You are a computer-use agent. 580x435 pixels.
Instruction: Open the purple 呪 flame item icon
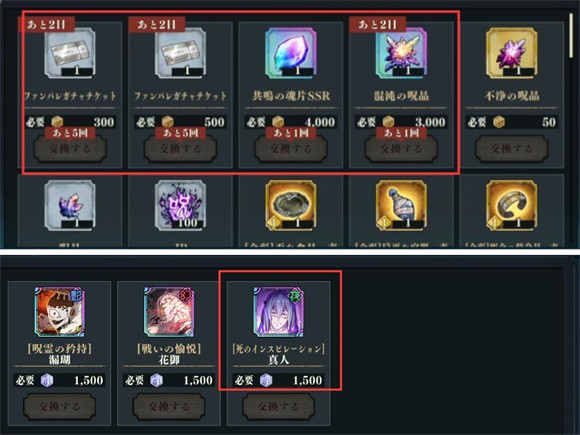pos(180,205)
